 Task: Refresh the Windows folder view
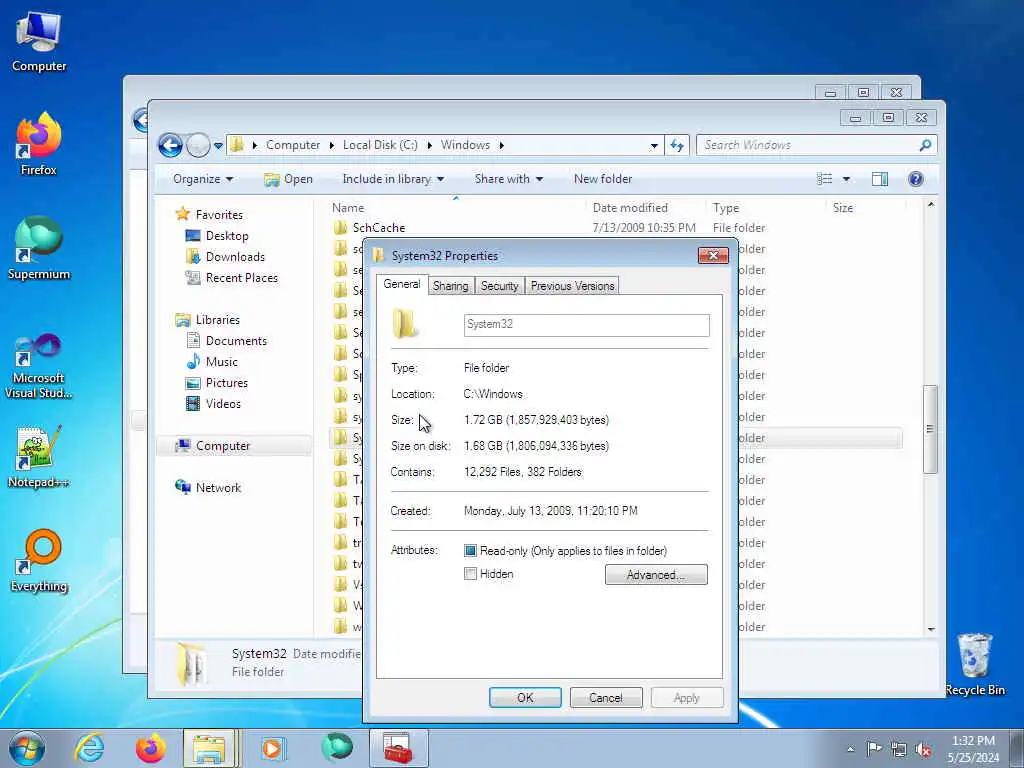coord(677,145)
